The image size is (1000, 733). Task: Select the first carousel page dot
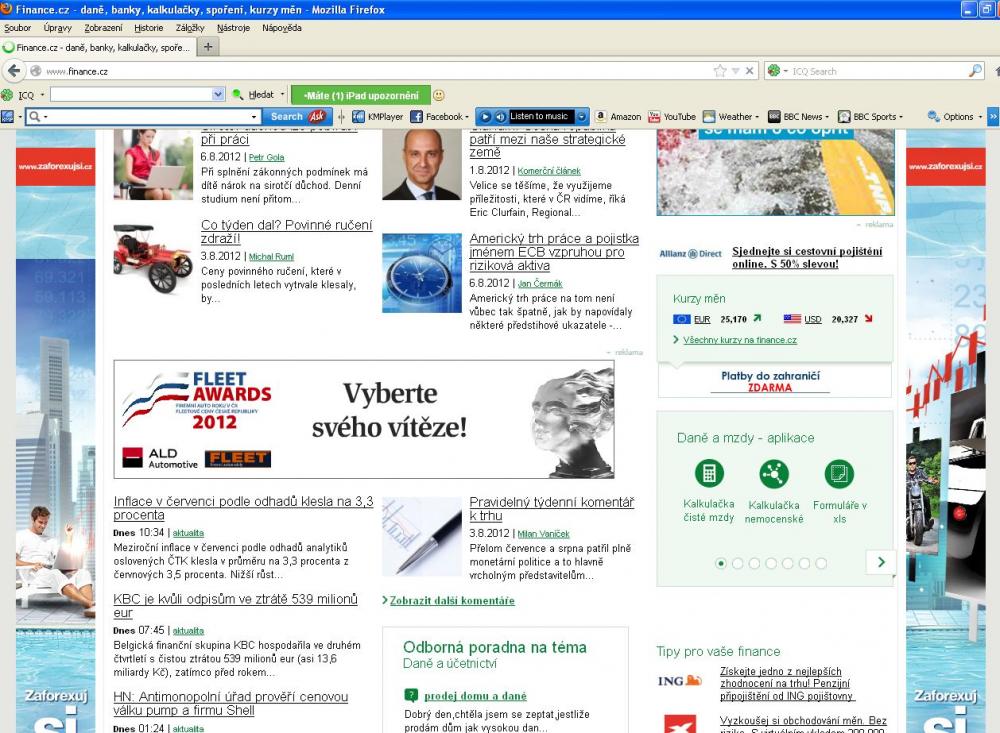(x=721, y=563)
